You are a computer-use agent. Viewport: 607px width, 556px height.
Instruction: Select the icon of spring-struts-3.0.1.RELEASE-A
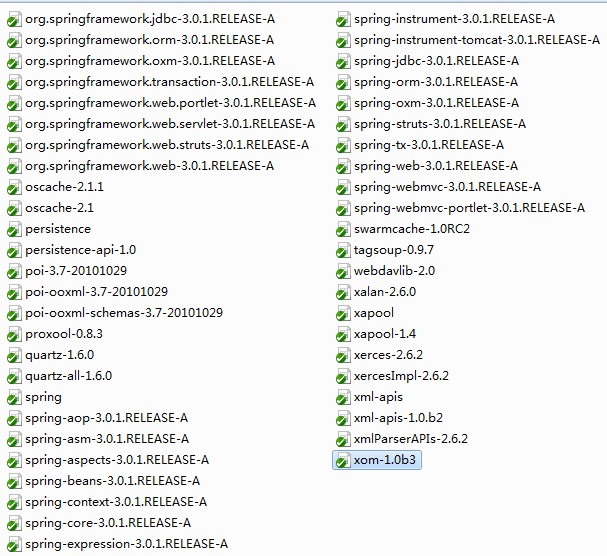coord(343,124)
